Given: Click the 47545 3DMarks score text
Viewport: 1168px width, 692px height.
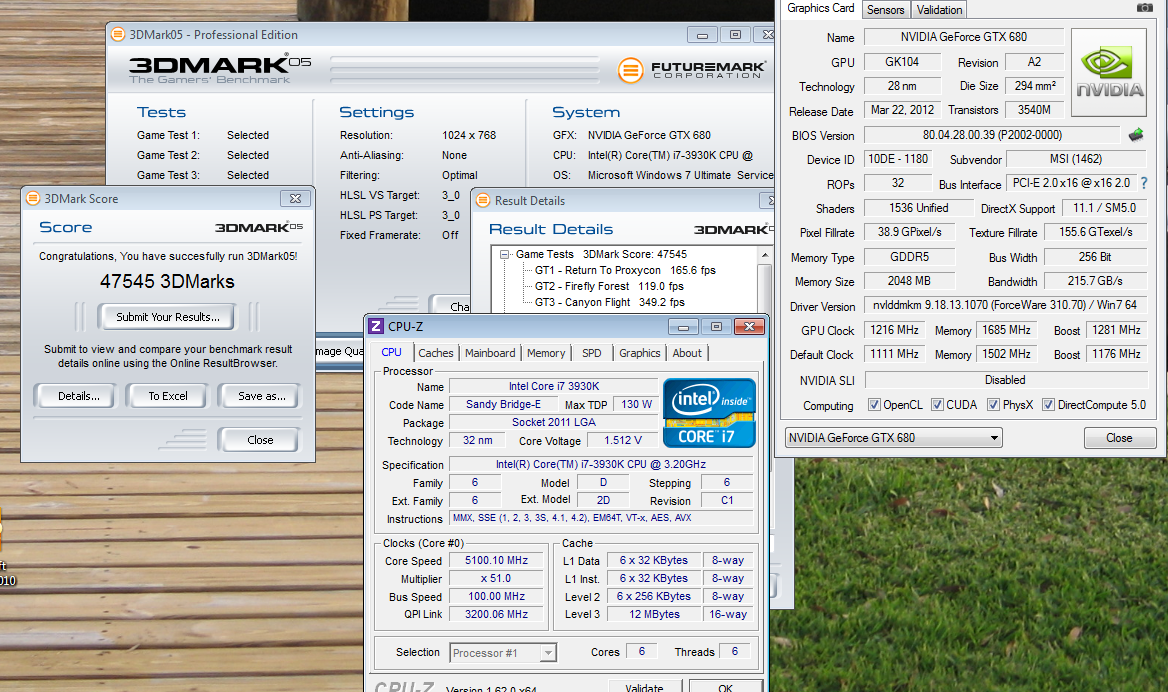Looking at the screenshot, I should pos(168,282).
